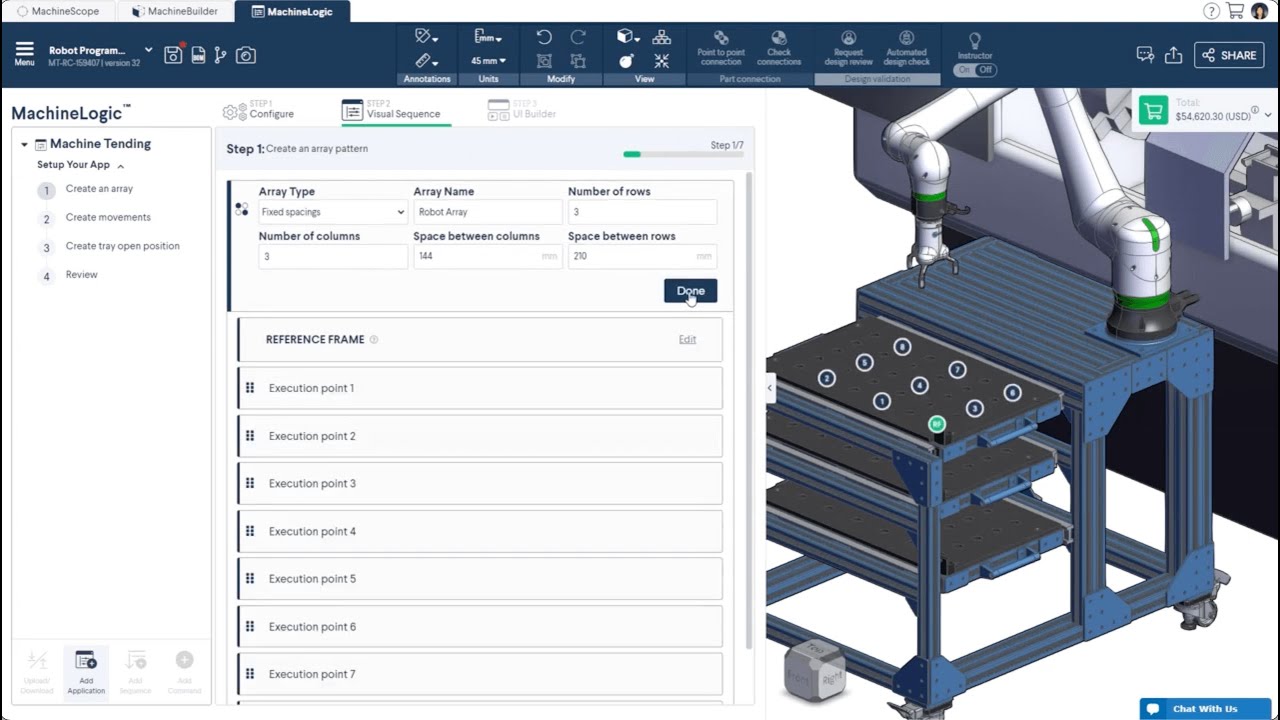This screenshot has width=1280, height=720.
Task: Open the Array Type dropdown
Action: pyautogui.click(x=332, y=212)
